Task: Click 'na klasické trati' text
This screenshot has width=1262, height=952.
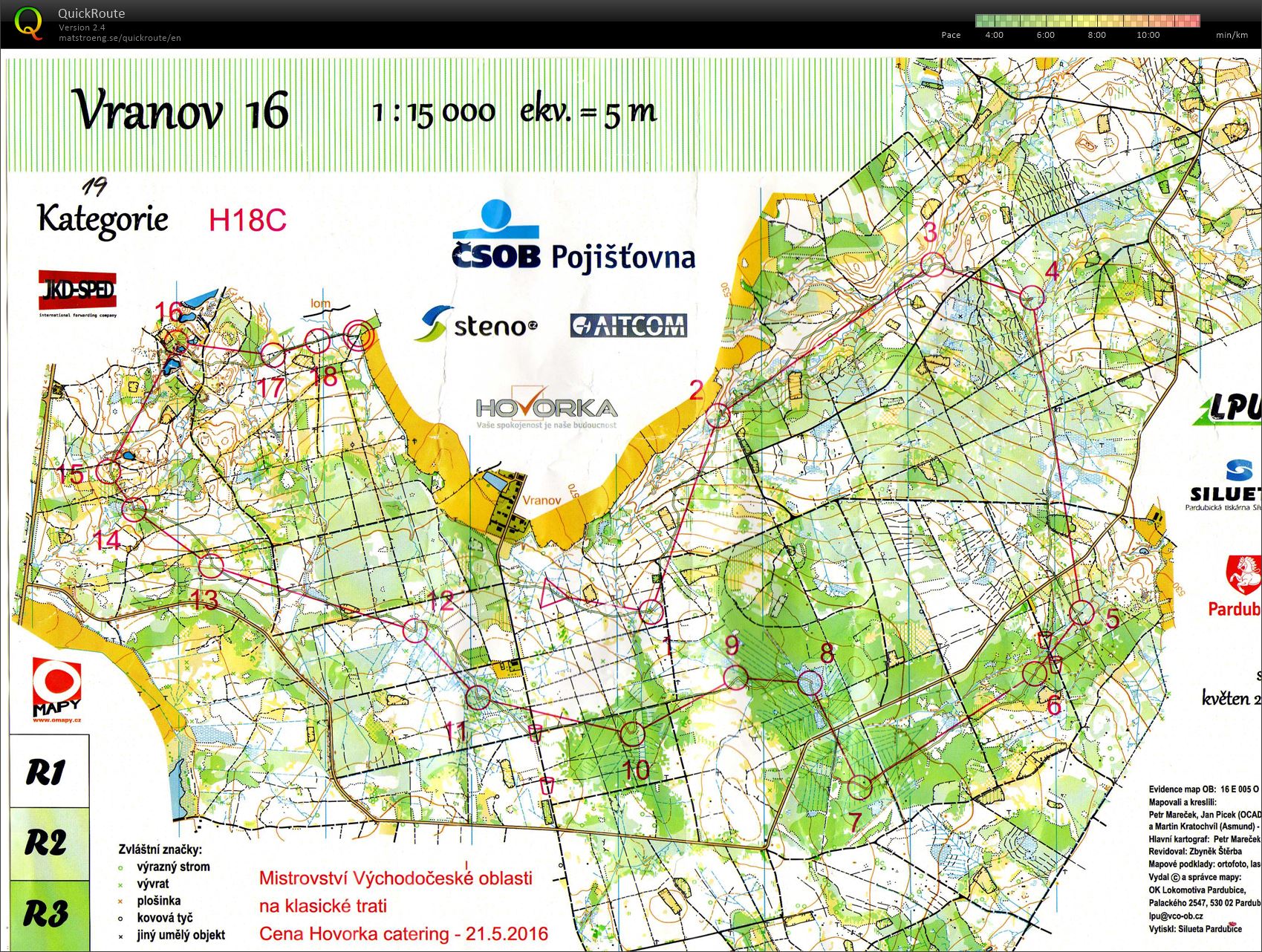Action: pyautogui.click(x=322, y=906)
